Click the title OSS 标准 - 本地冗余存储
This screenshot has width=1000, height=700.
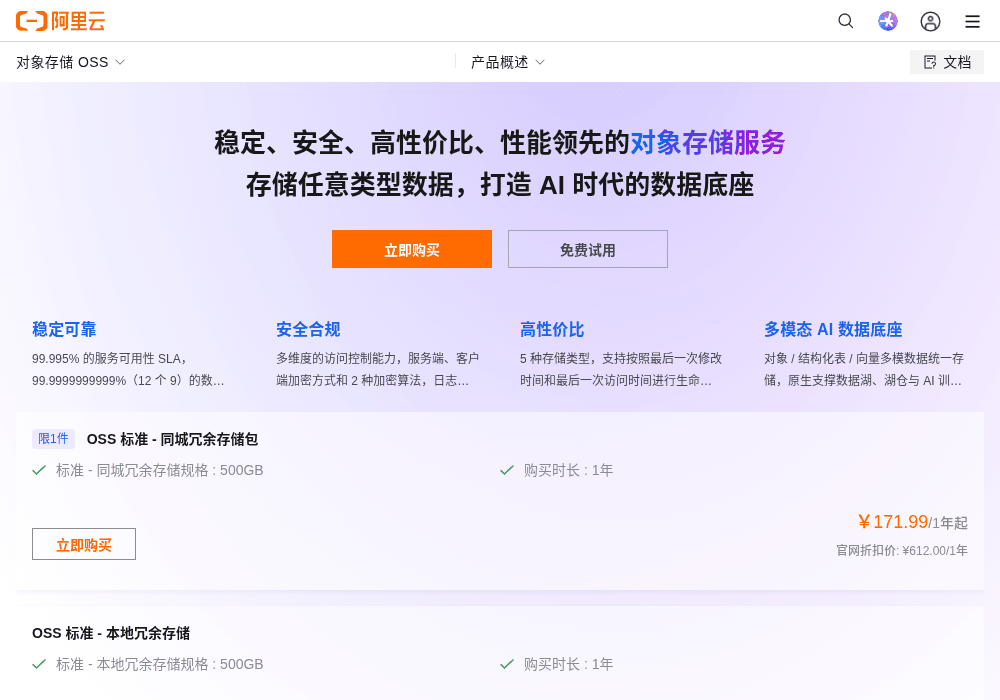(x=111, y=633)
